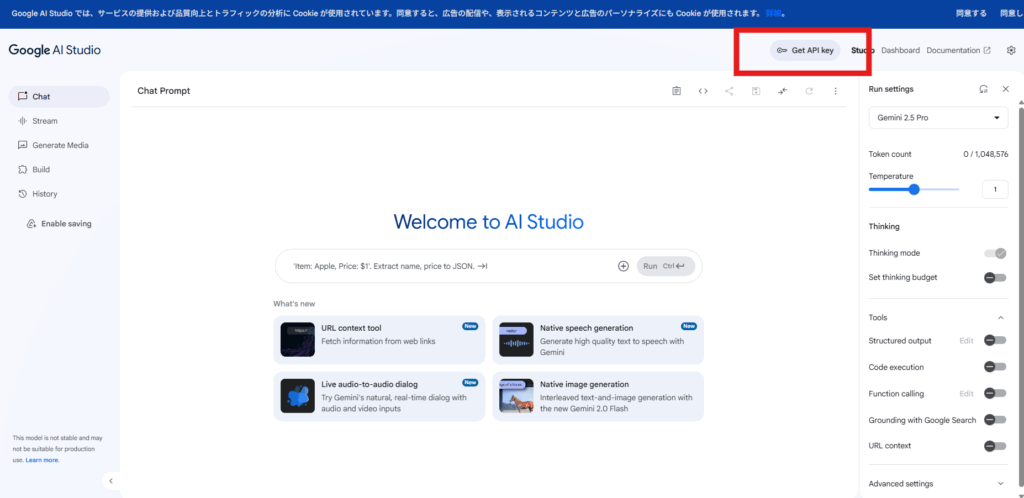
Task: Click the Temperature value field
Action: (x=995, y=189)
